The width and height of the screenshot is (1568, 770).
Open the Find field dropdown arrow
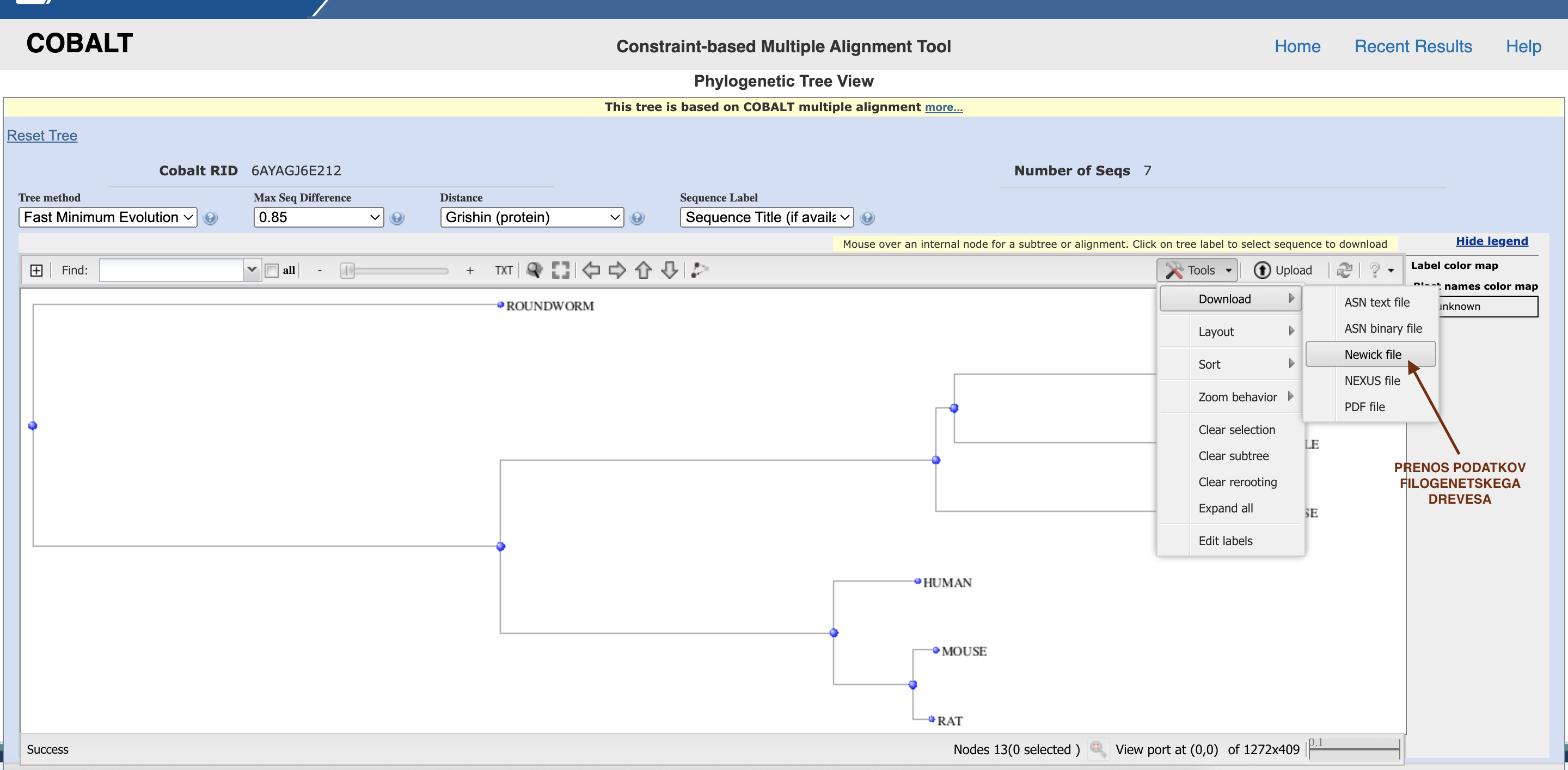(252, 270)
